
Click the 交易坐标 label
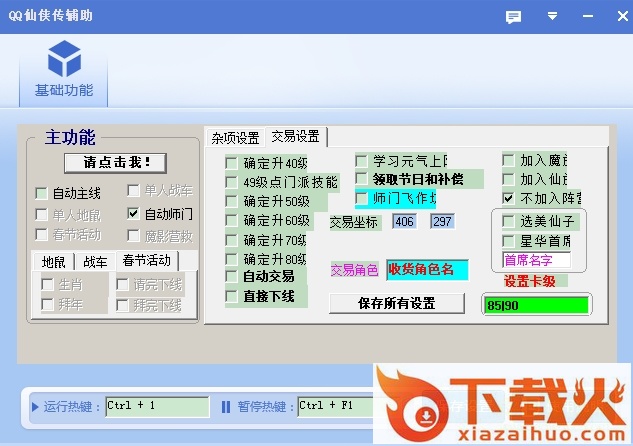click(x=354, y=222)
